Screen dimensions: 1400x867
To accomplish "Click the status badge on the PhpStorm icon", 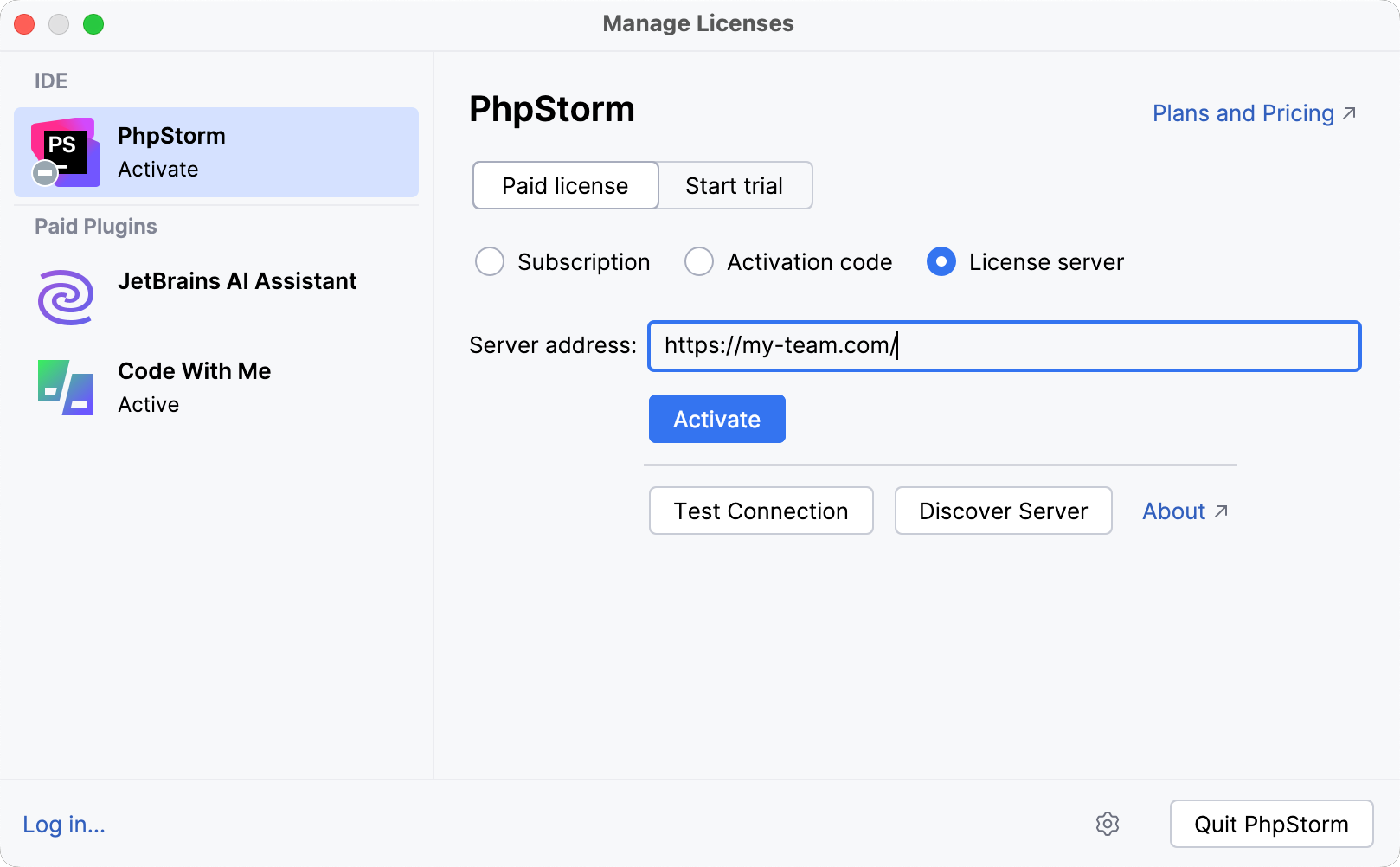I will coord(43,172).
